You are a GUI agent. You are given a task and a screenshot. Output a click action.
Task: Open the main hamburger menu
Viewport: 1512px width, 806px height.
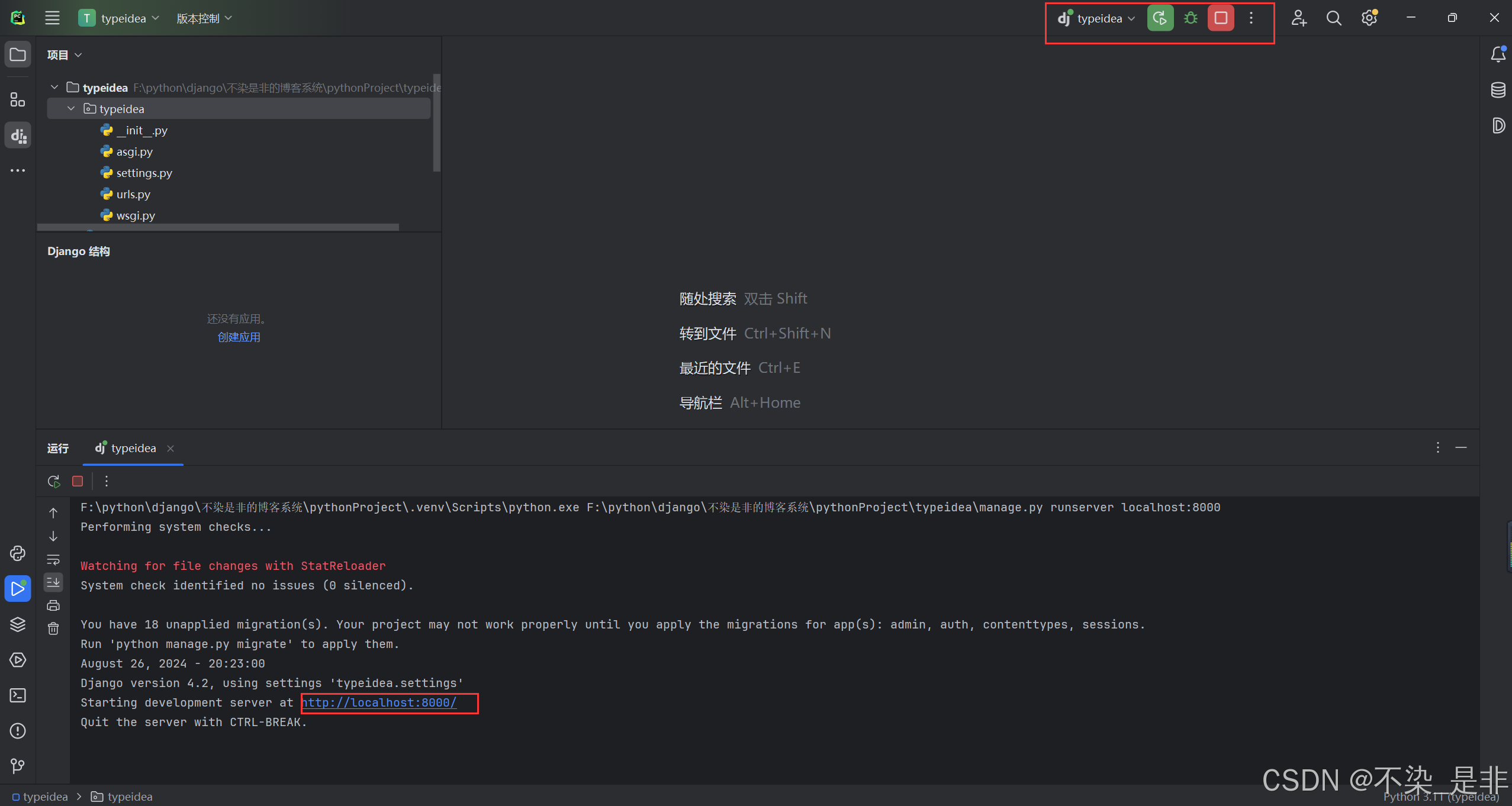pos(52,18)
